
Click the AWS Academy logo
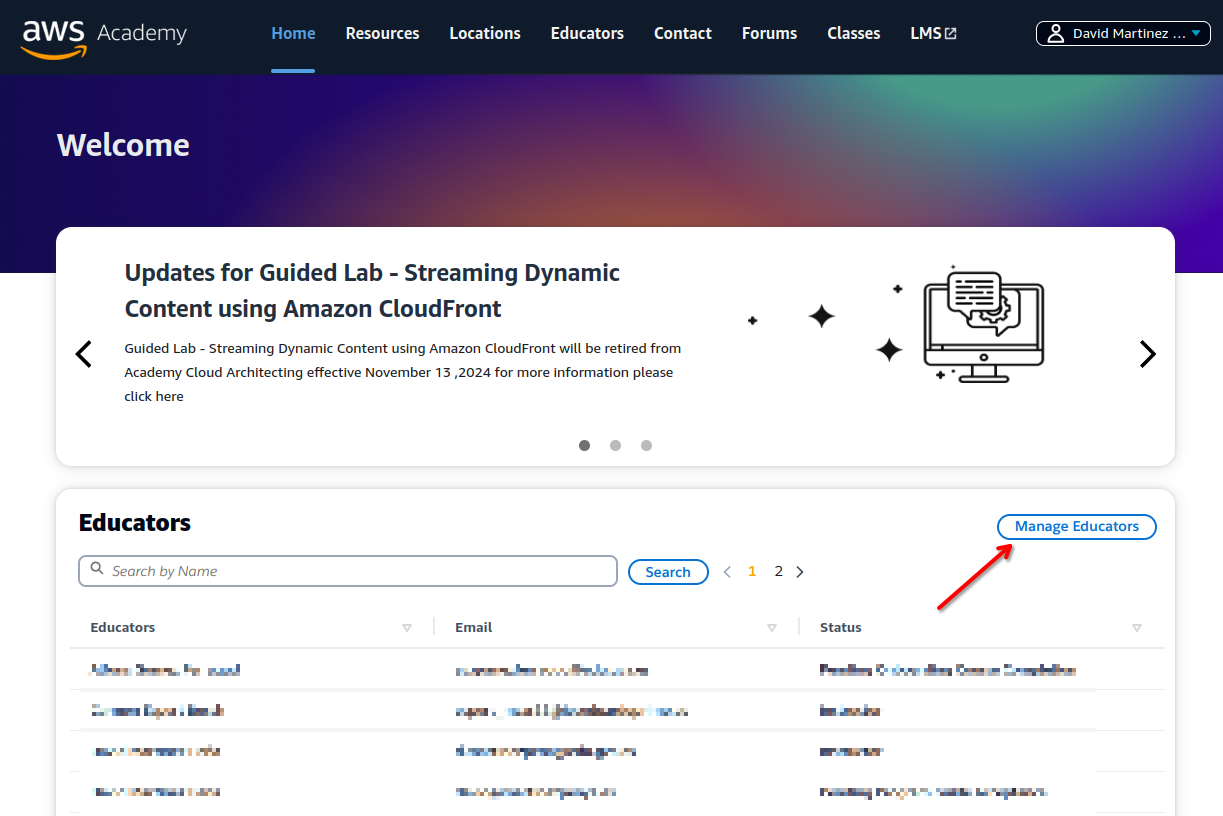[x=104, y=34]
